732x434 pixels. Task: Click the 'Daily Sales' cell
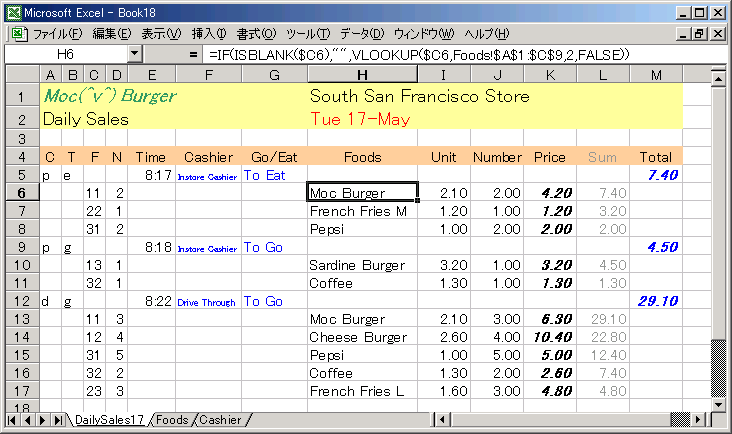click(x=85, y=119)
